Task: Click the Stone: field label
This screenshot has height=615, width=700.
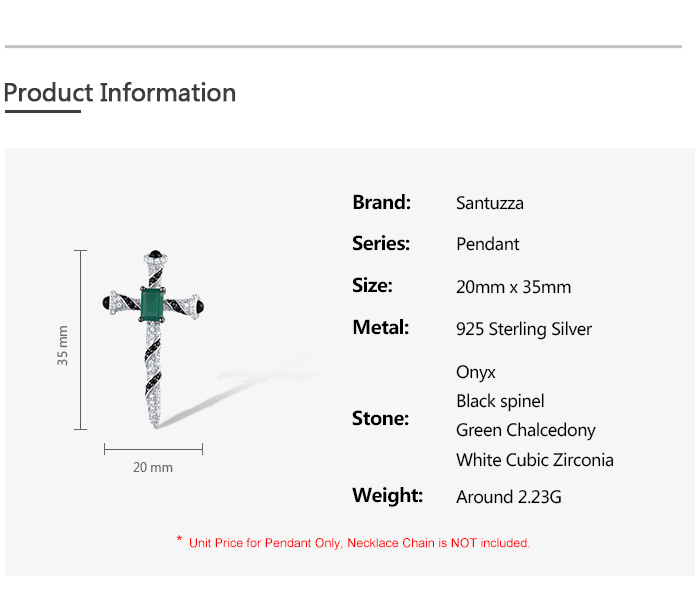Action: (x=381, y=418)
